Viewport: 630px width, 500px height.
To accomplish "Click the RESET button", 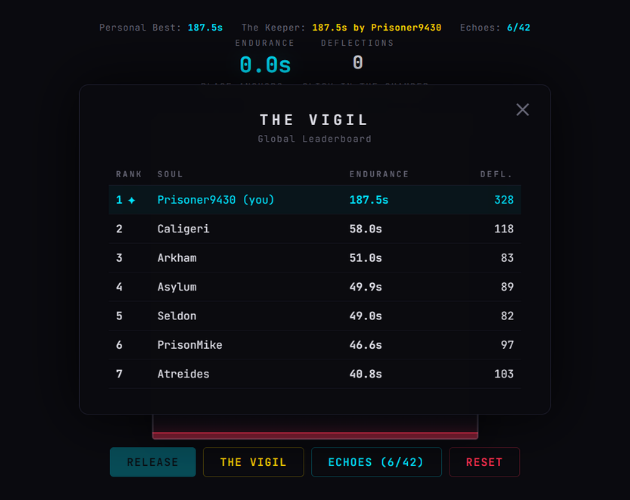I will point(484,462).
